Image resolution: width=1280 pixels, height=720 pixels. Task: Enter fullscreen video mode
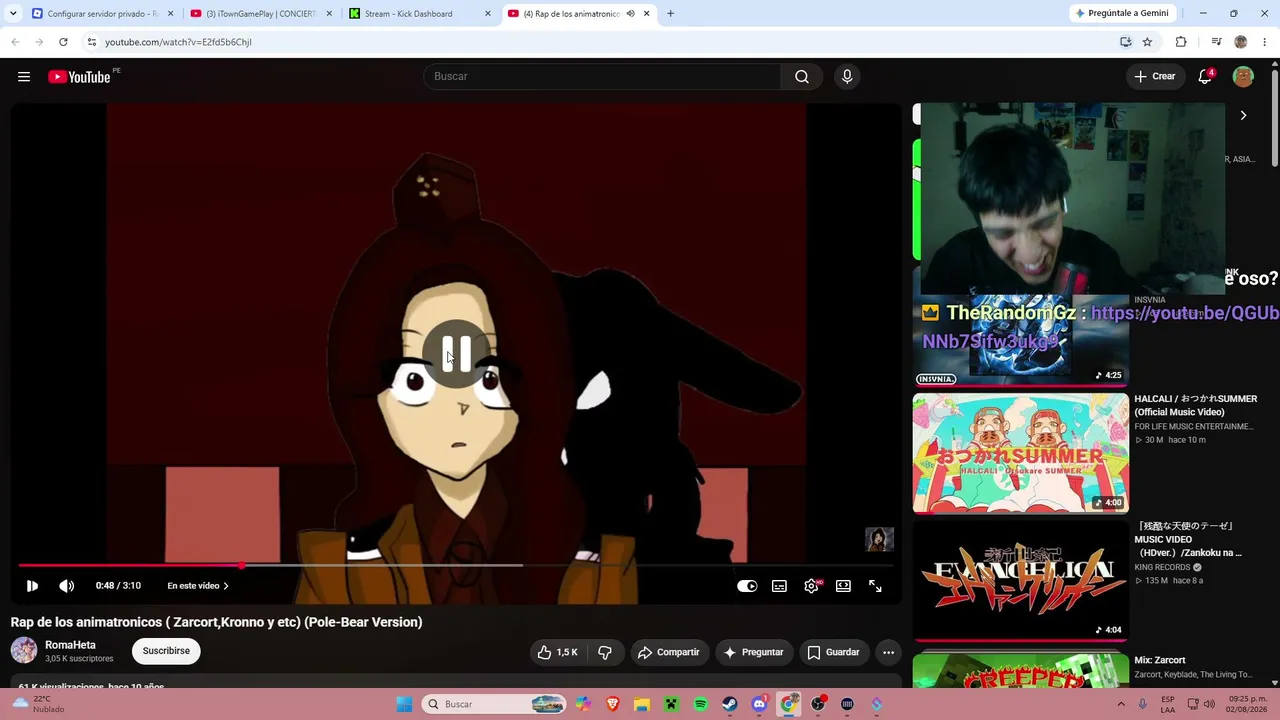pyautogui.click(x=875, y=586)
